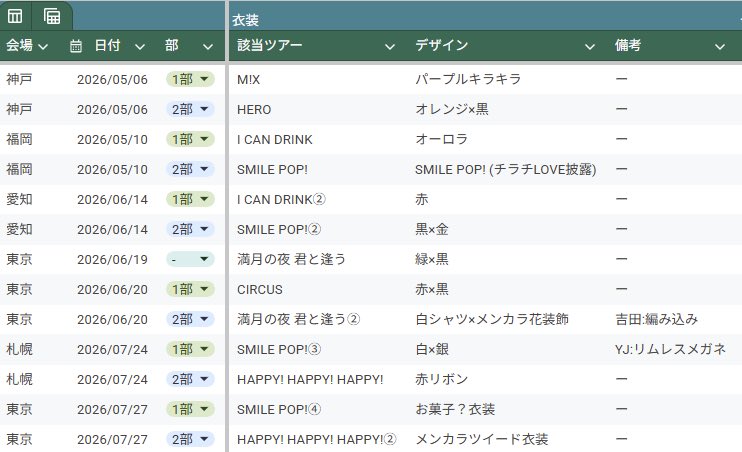Select the cell 'オーロラ'

tap(442, 139)
